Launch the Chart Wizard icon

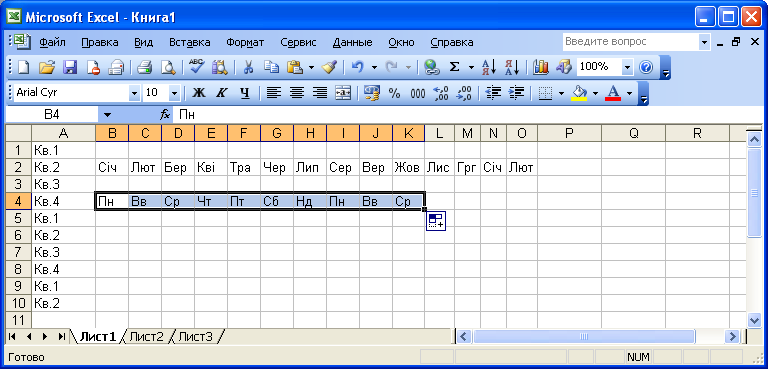pos(541,67)
